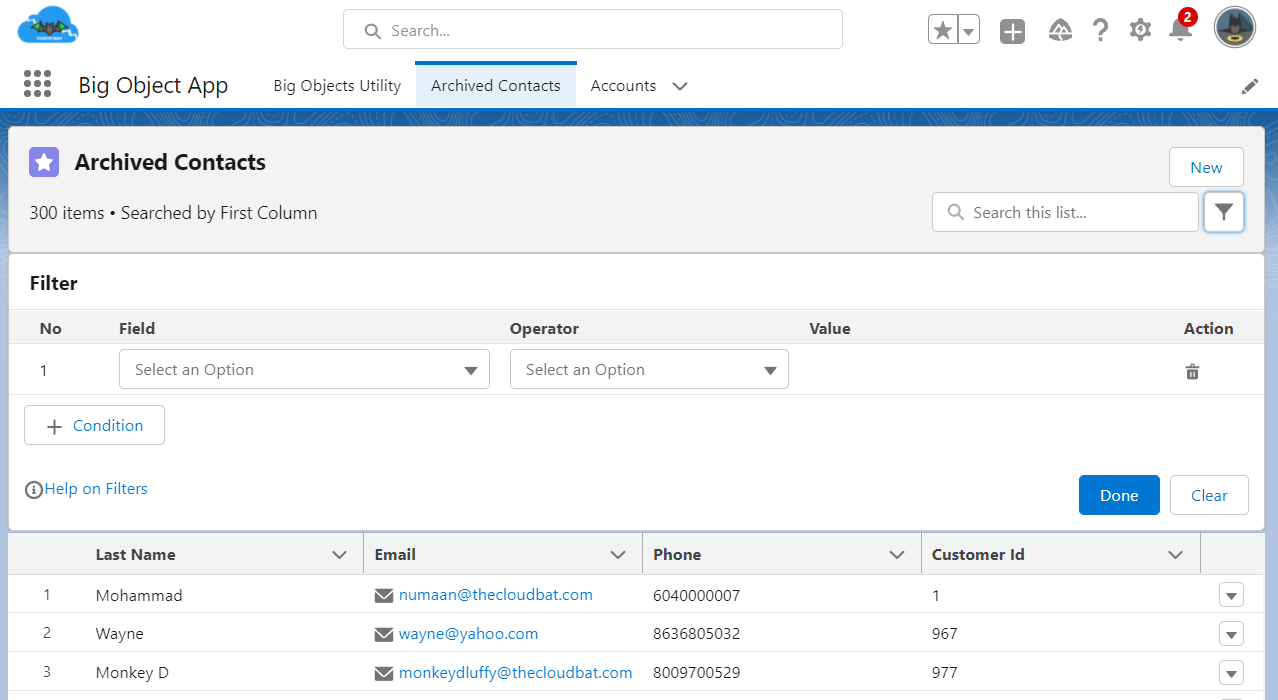Open row actions menu for Wayne
1278x700 pixels.
(1231, 634)
